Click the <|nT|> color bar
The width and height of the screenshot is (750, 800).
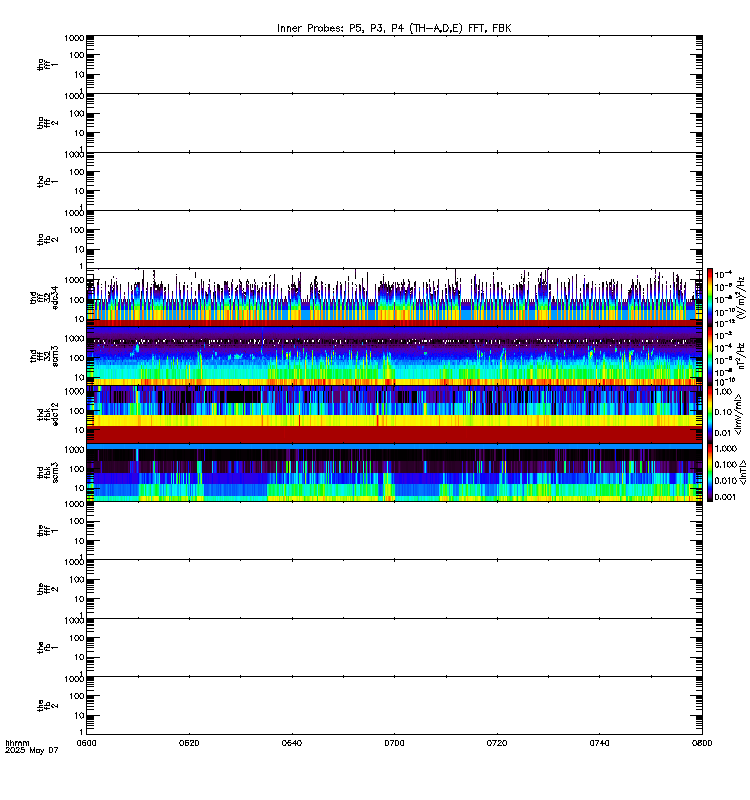pos(710,472)
